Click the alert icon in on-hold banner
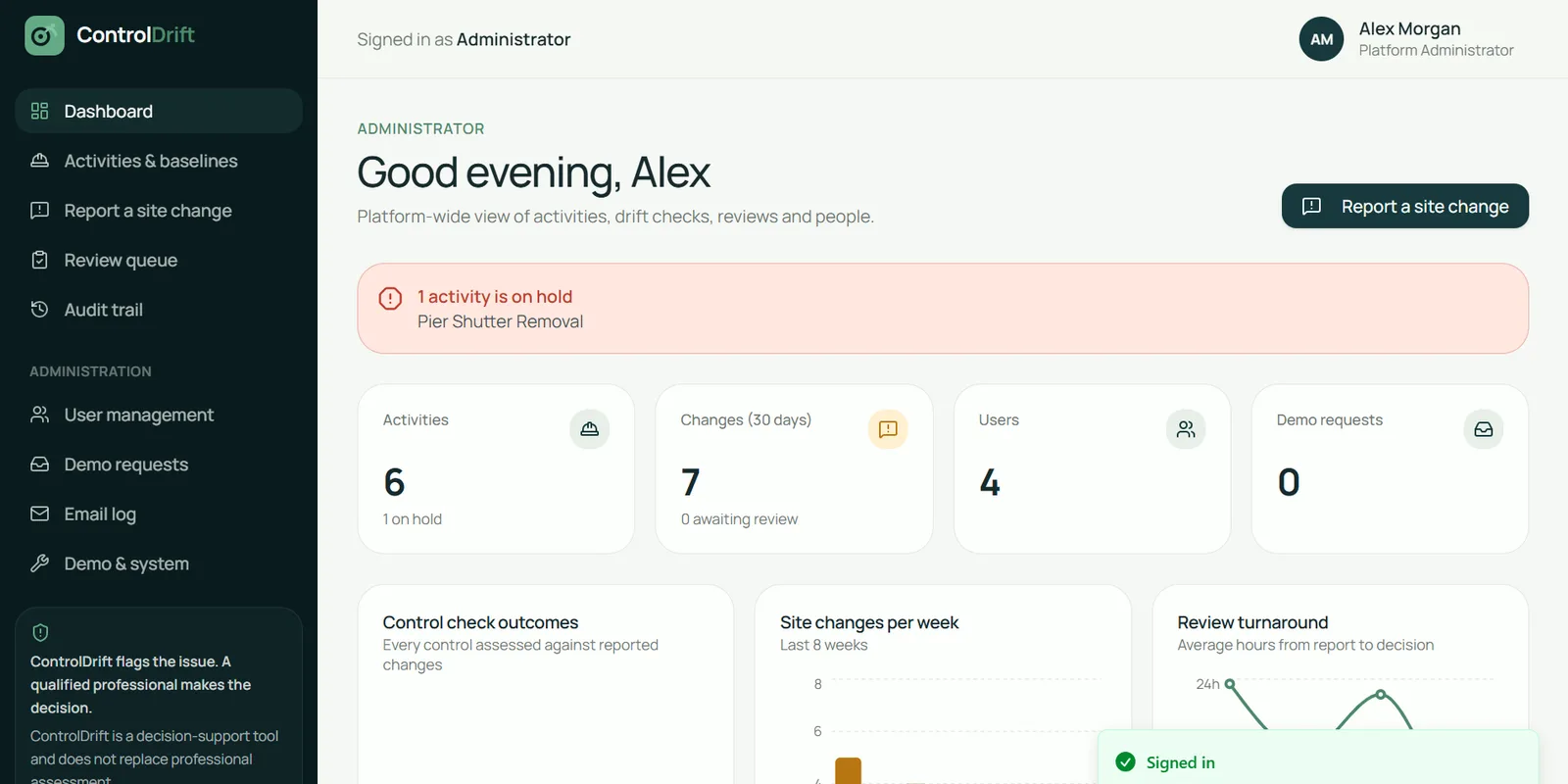This screenshot has width=1568, height=784. click(x=390, y=298)
